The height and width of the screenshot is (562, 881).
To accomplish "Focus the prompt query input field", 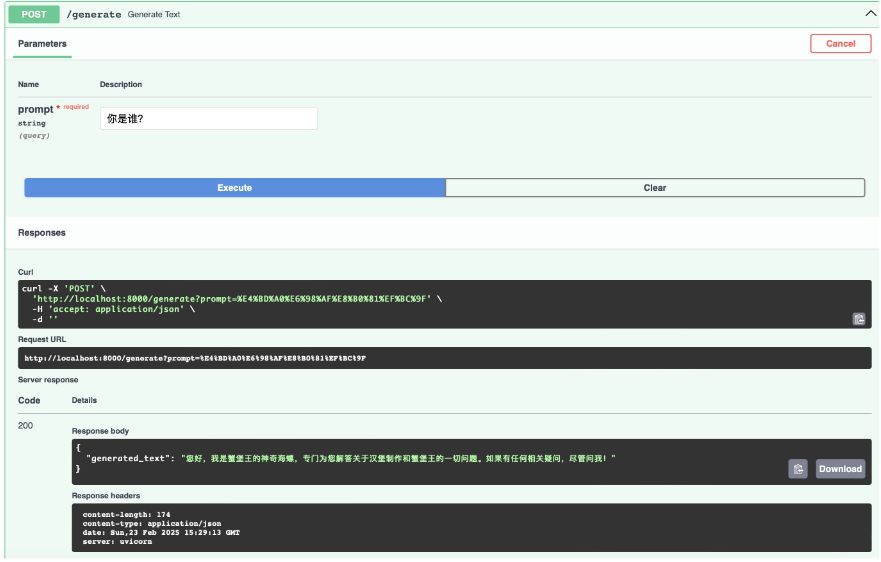I will tap(208, 119).
